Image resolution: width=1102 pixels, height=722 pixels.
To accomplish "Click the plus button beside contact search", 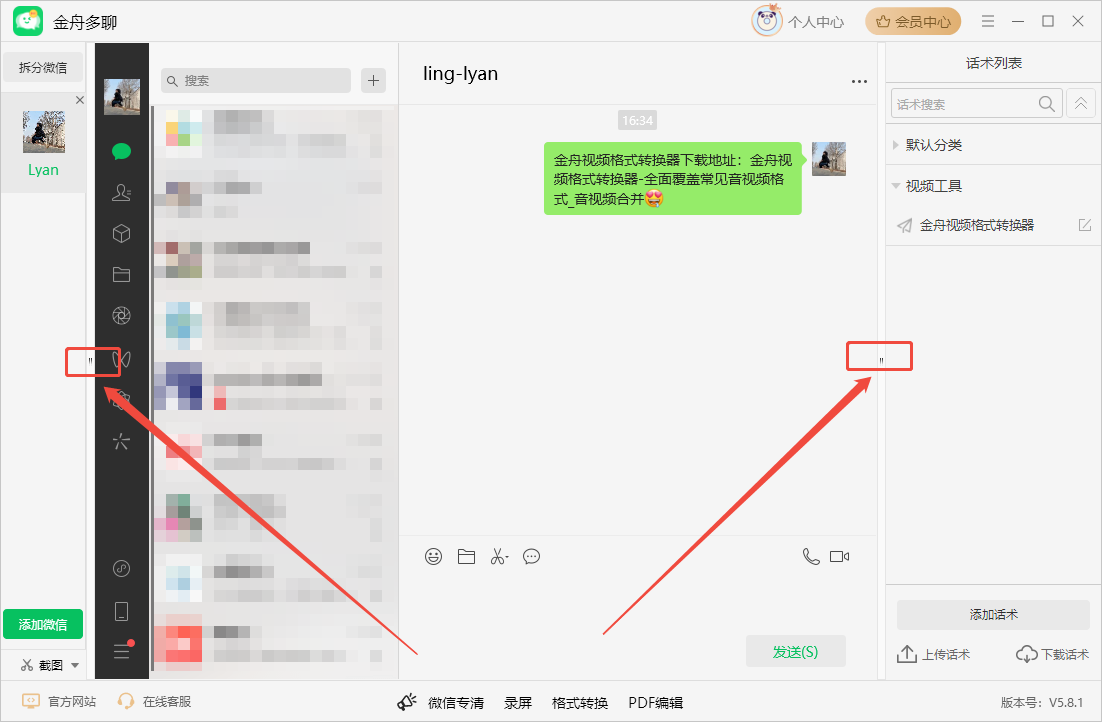I will pos(373,81).
